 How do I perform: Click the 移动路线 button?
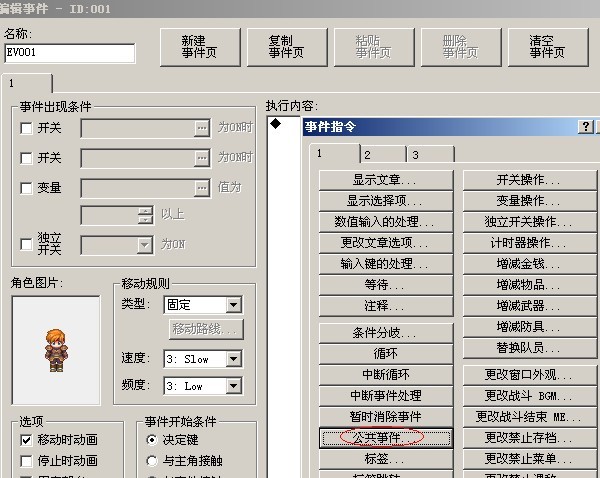pyautogui.click(x=206, y=329)
